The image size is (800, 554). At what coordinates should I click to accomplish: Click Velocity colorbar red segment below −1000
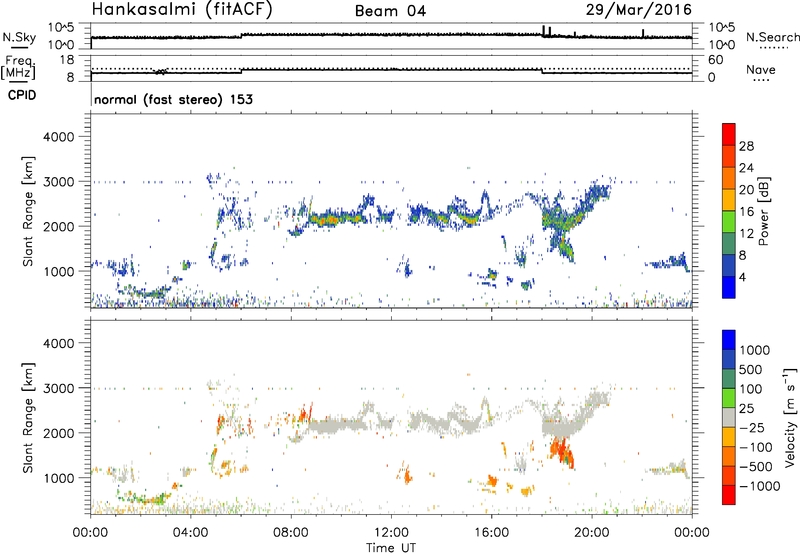point(729,495)
